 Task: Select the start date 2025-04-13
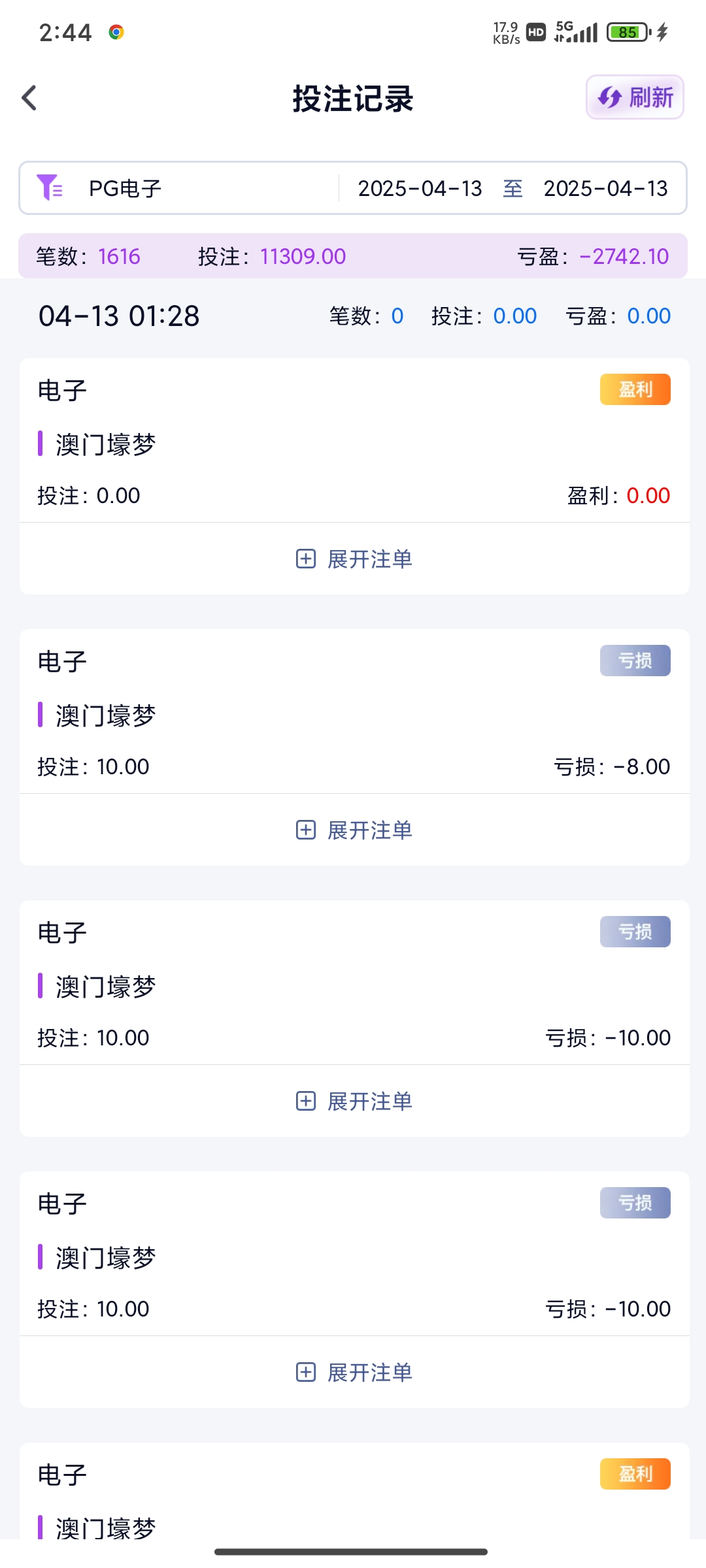pyautogui.click(x=420, y=188)
